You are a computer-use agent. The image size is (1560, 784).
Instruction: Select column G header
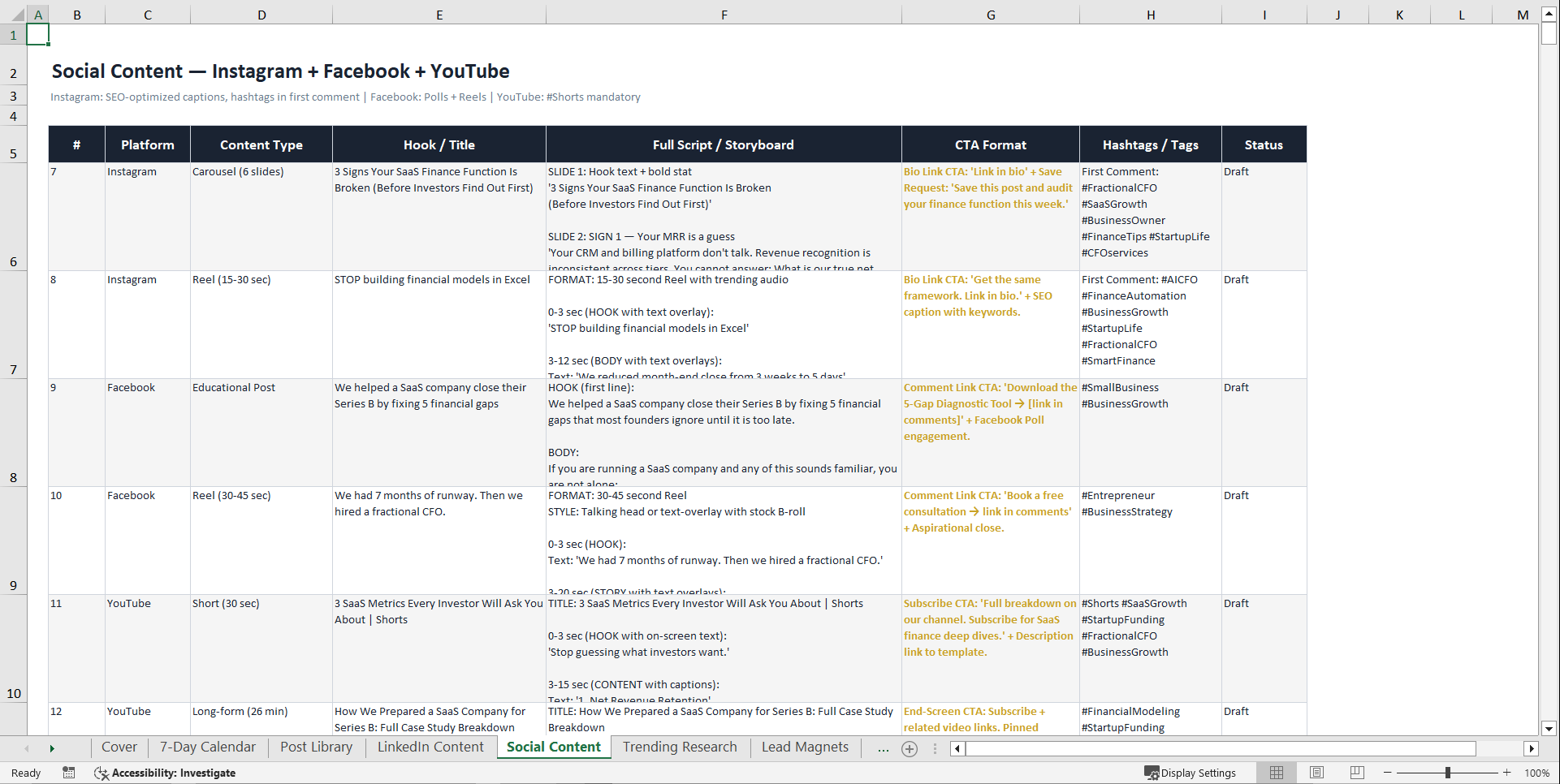[991, 15]
